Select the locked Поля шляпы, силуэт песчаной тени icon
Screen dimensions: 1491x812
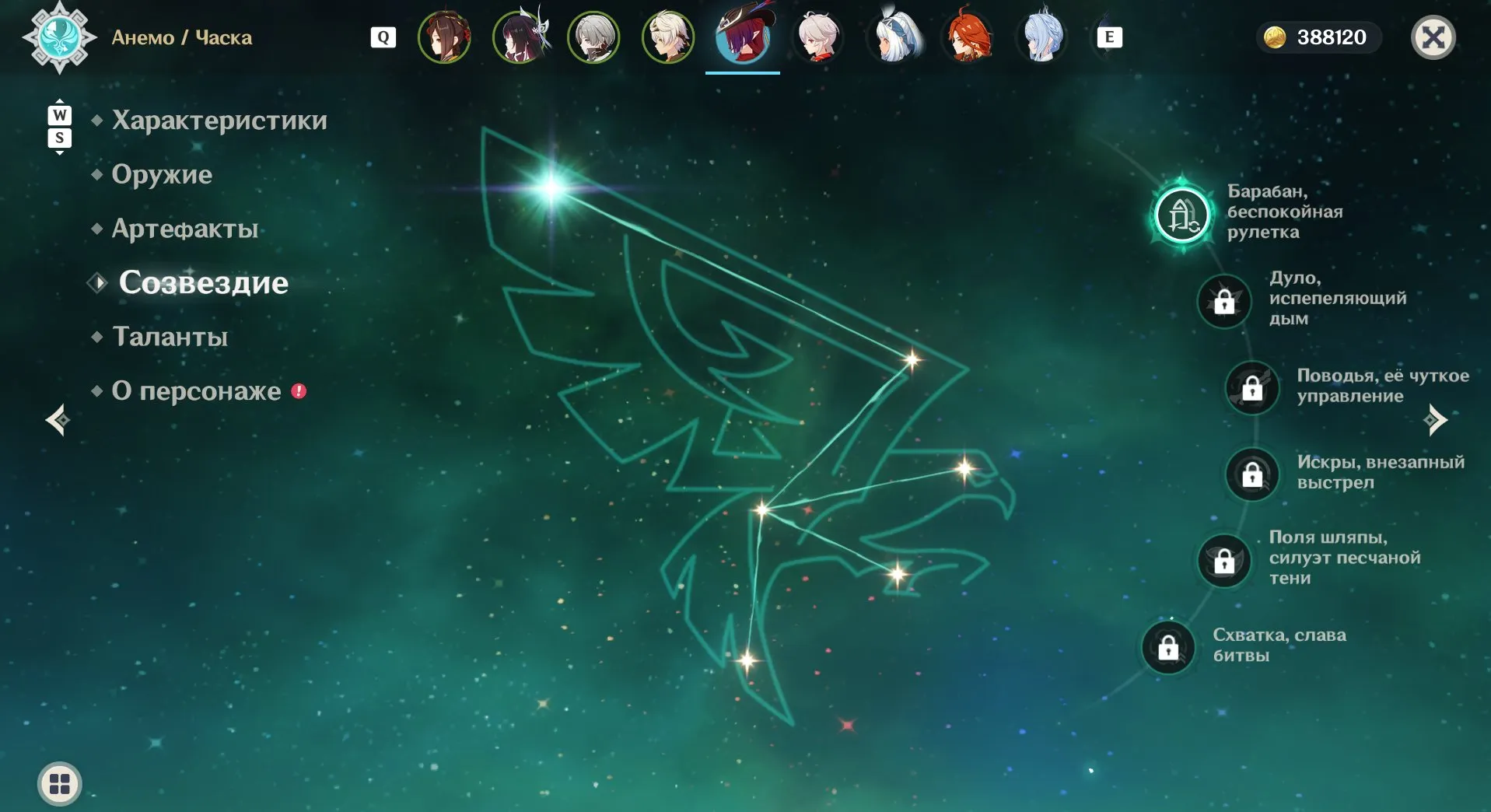tap(1224, 560)
